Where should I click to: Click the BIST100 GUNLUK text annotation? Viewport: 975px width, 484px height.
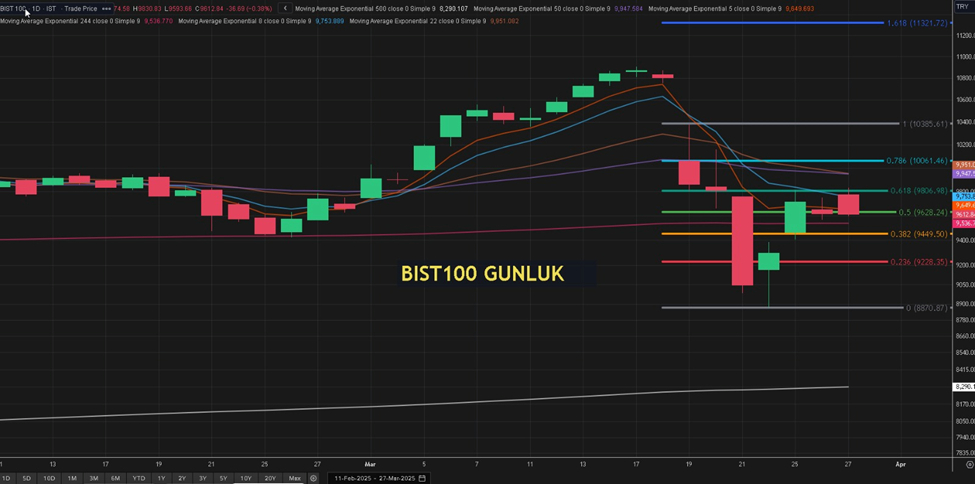(x=482, y=273)
